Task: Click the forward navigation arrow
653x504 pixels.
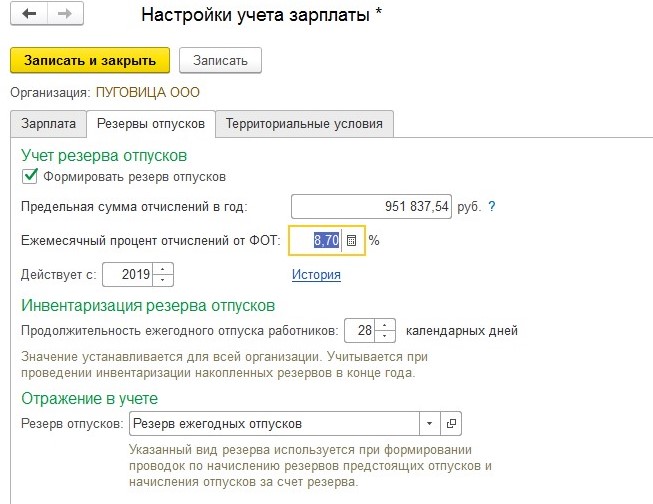Action: click(x=65, y=16)
